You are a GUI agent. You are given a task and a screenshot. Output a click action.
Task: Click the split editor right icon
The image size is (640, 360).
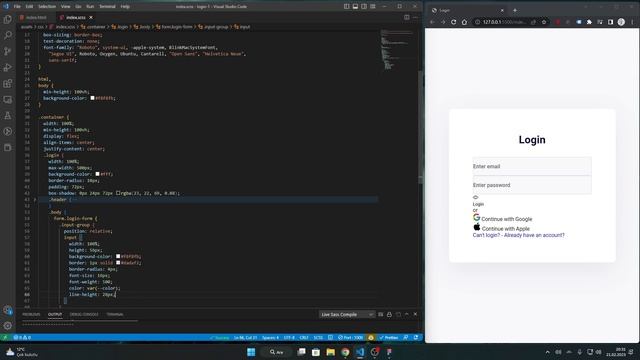click(x=407, y=17)
